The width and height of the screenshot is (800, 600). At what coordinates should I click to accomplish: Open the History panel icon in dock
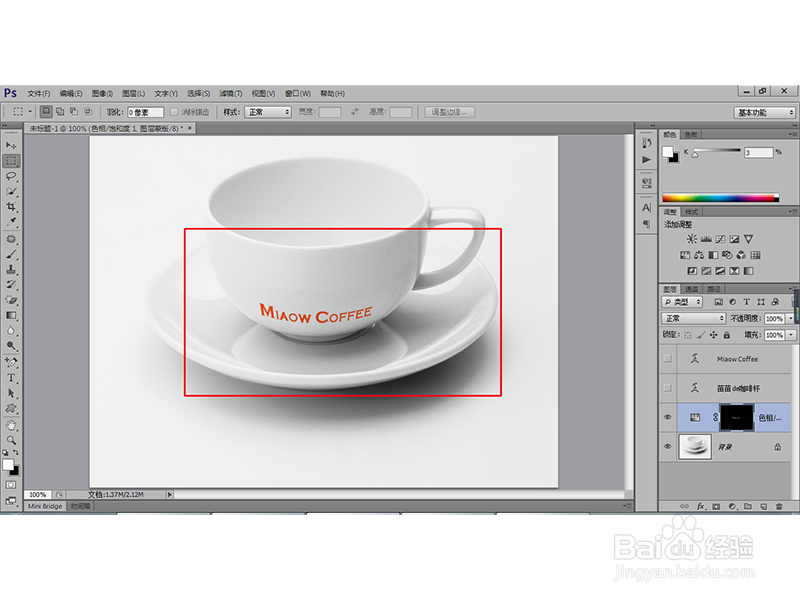tap(646, 143)
